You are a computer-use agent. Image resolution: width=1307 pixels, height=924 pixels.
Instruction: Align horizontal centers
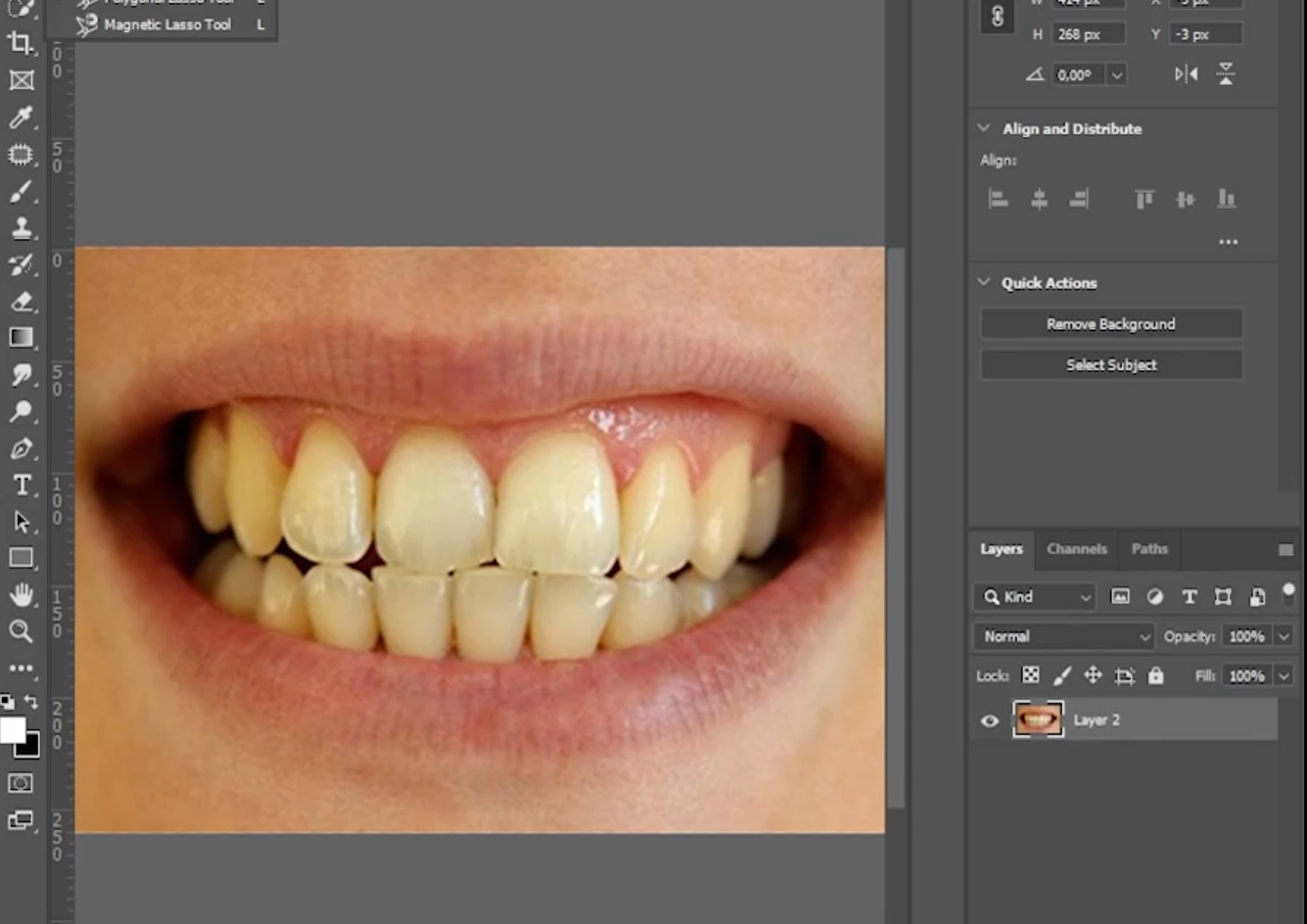coord(1038,199)
